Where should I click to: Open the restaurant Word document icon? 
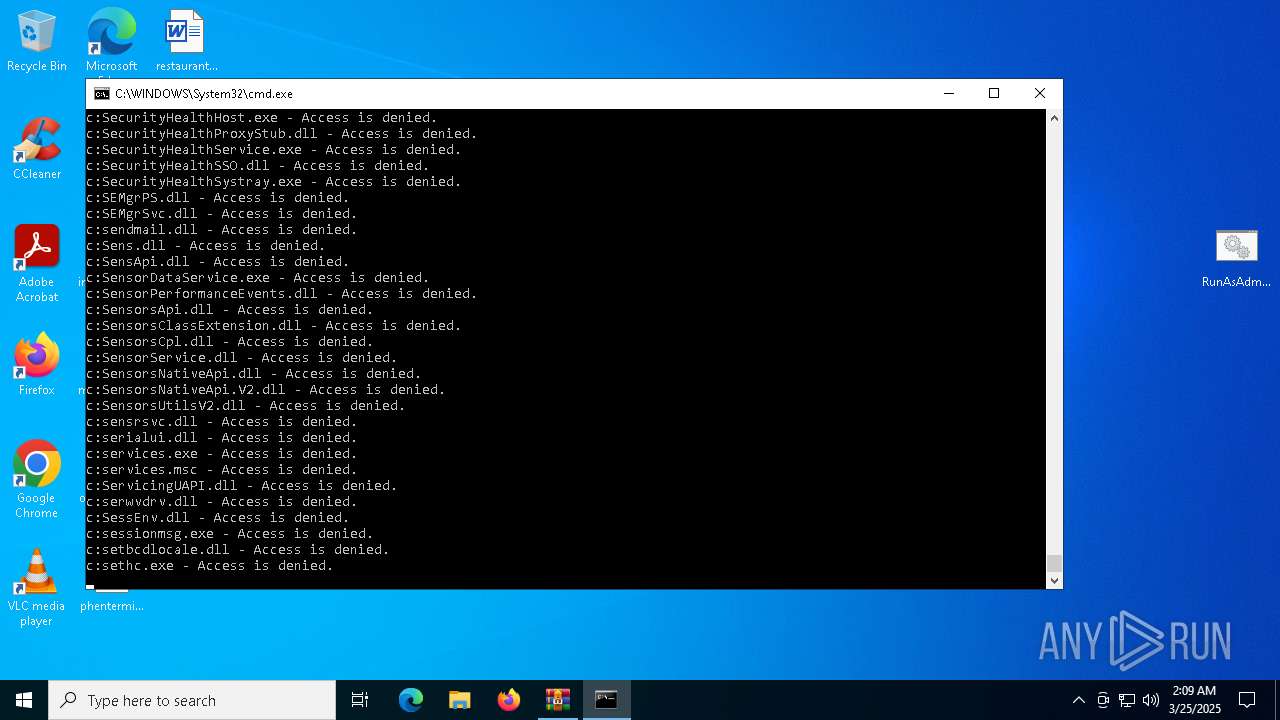(x=186, y=41)
